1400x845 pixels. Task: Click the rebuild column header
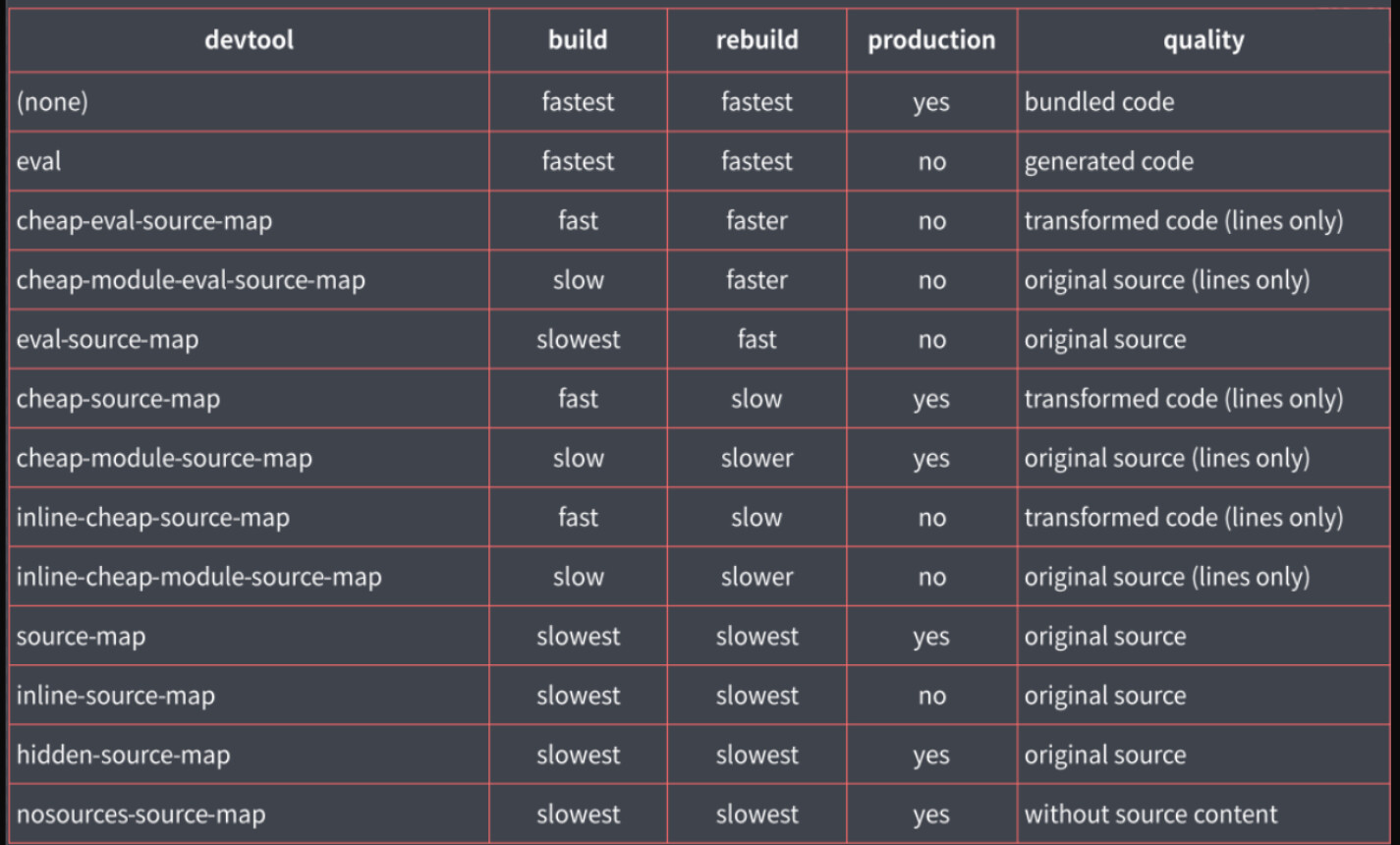click(756, 40)
